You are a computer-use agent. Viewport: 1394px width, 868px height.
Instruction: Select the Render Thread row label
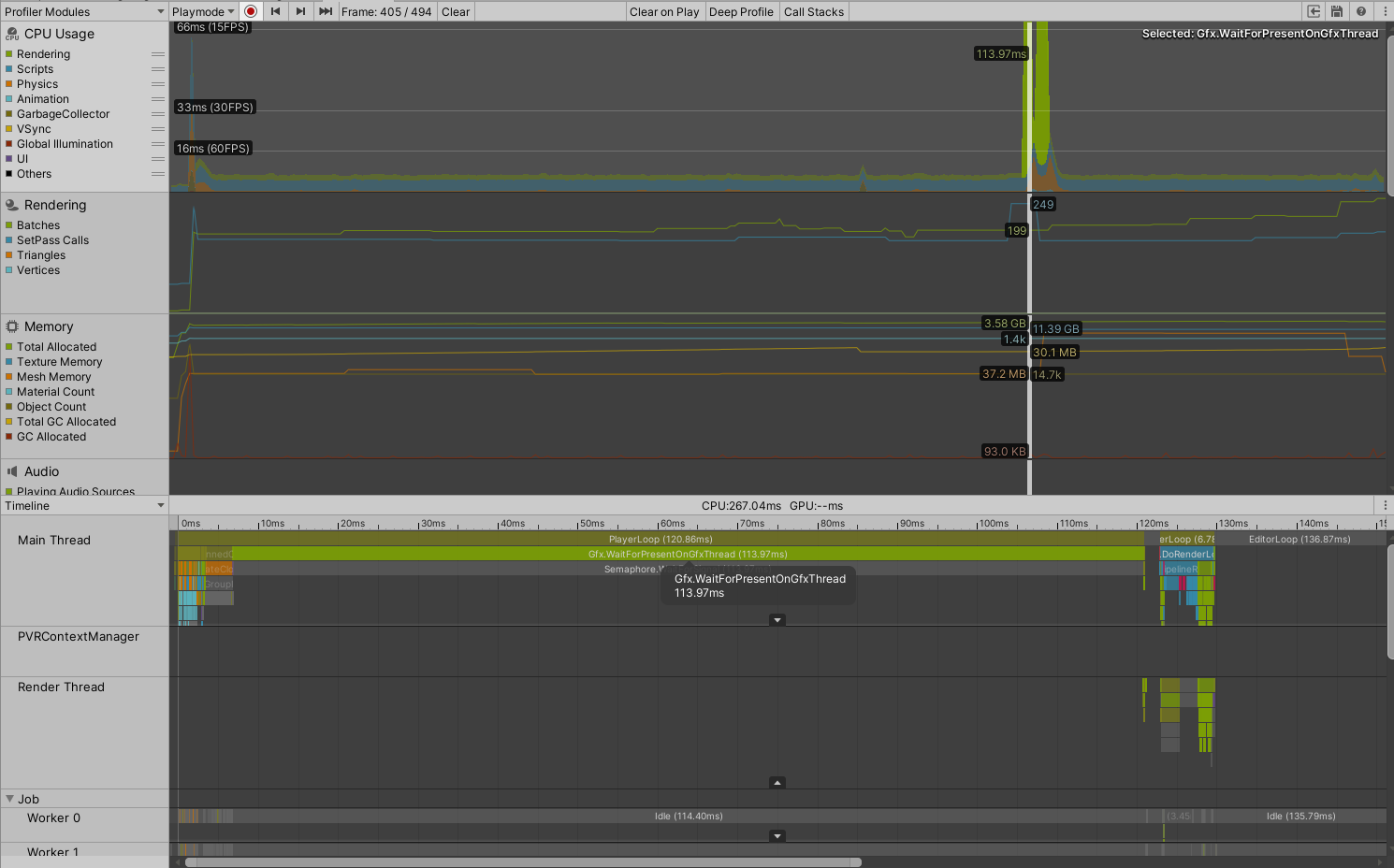click(x=61, y=687)
